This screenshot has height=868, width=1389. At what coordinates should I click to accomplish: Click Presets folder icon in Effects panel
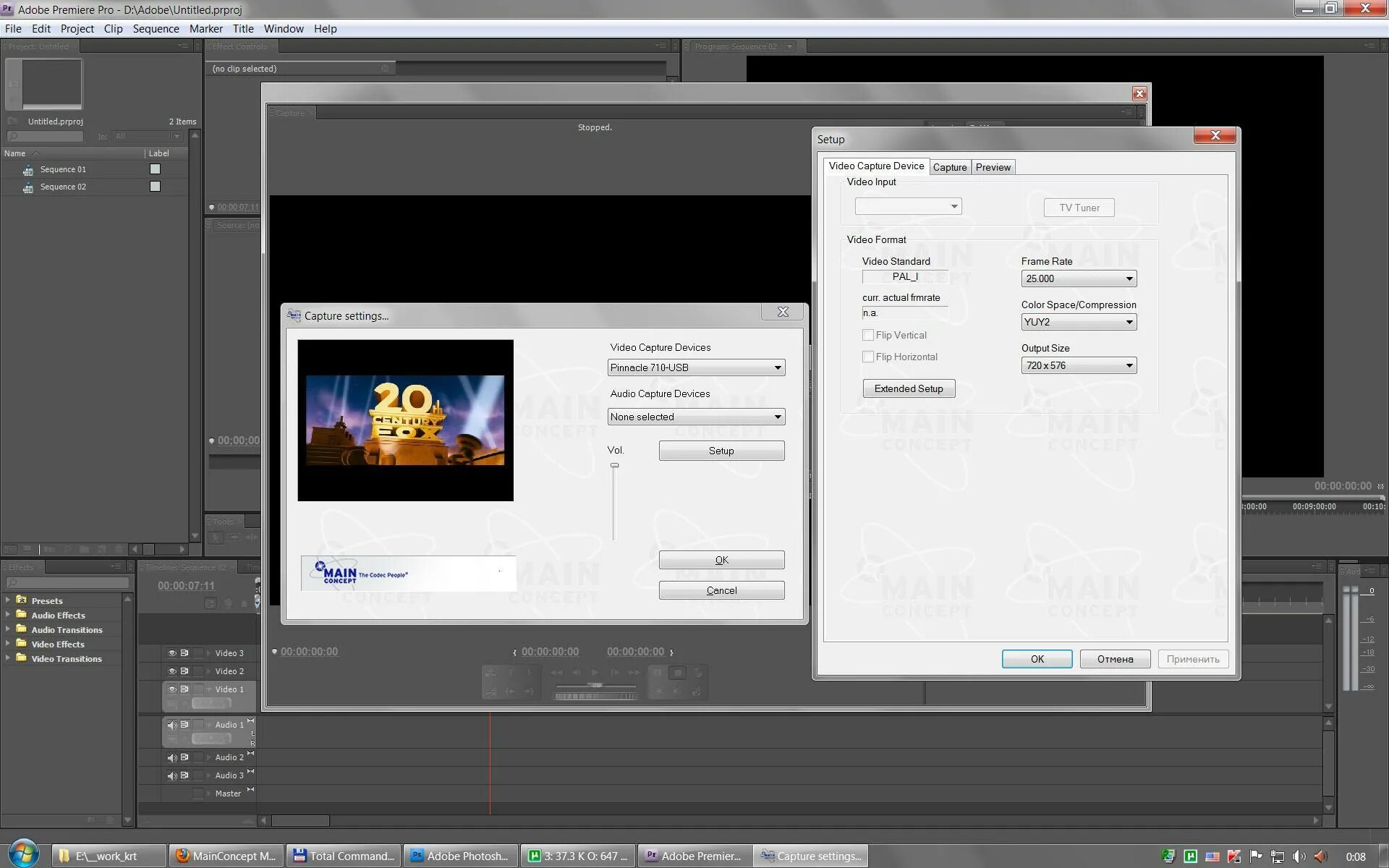[x=22, y=600]
